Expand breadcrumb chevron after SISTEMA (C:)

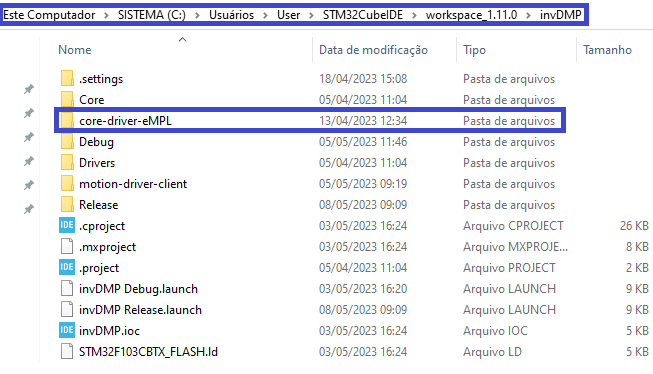tap(197, 15)
